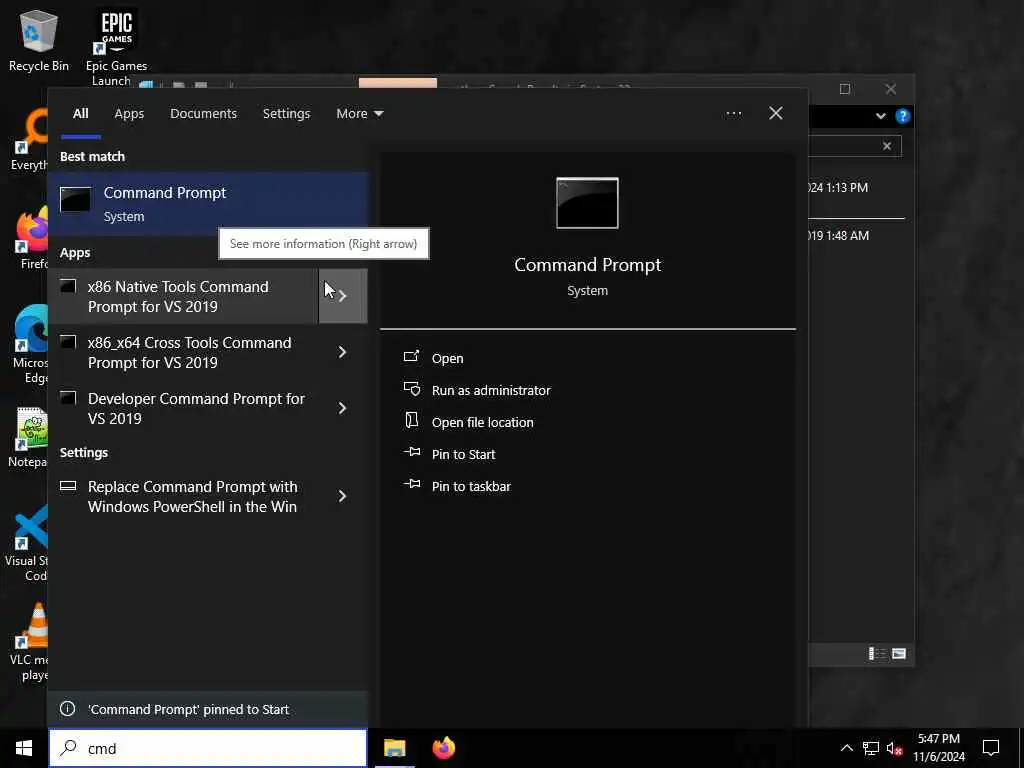This screenshot has width=1024, height=768.
Task: Click the Open action icon
Action: click(x=411, y=357)
